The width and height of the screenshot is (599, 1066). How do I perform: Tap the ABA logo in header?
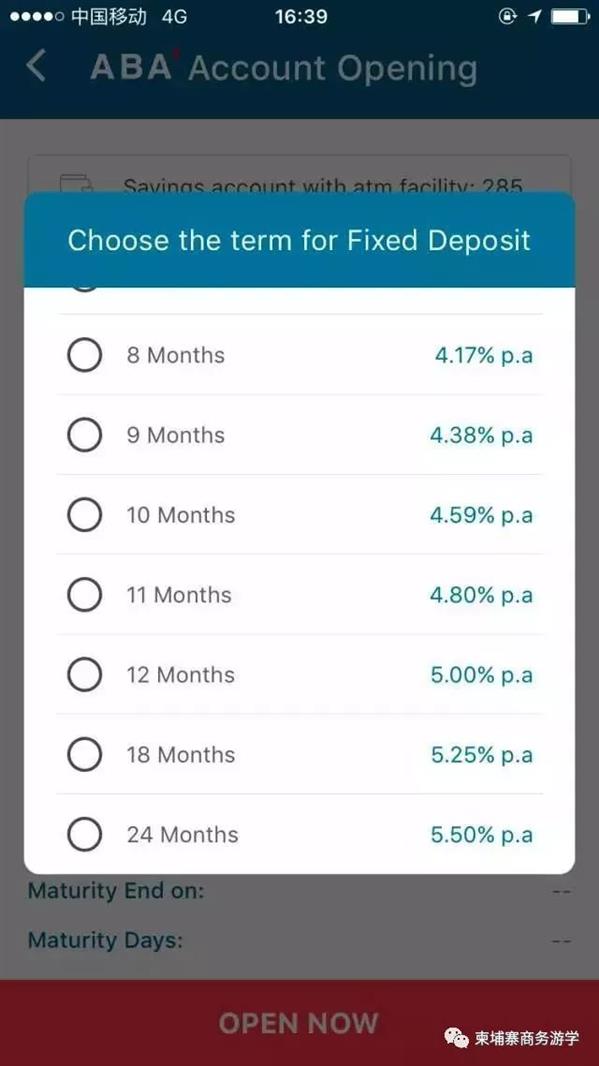[131, 67]
